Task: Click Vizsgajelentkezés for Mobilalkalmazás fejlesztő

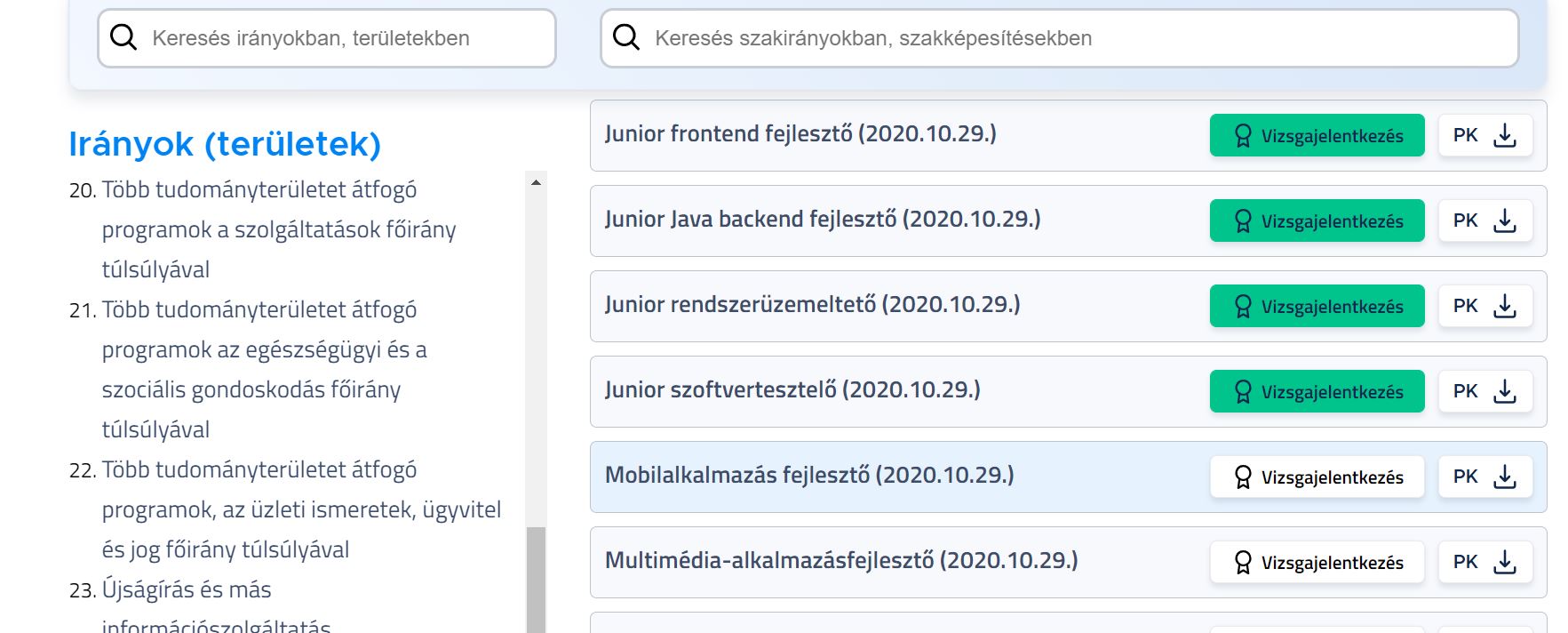Action: (x=1317, y=477)
